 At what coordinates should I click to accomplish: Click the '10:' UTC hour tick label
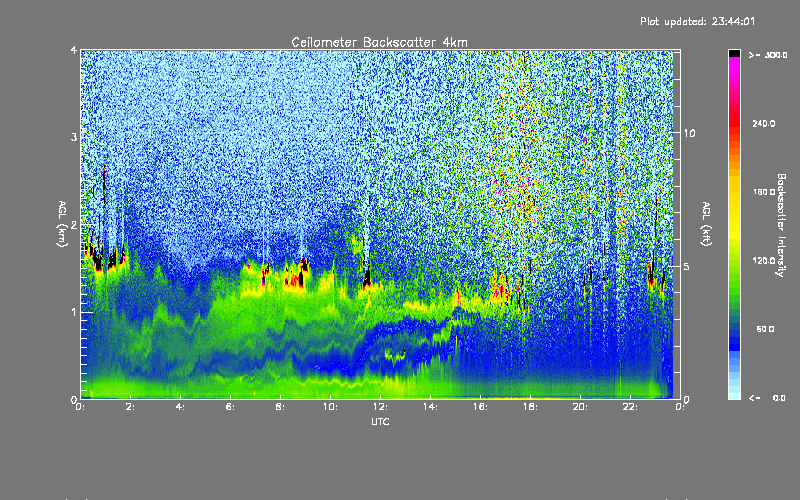click(330, 407)
